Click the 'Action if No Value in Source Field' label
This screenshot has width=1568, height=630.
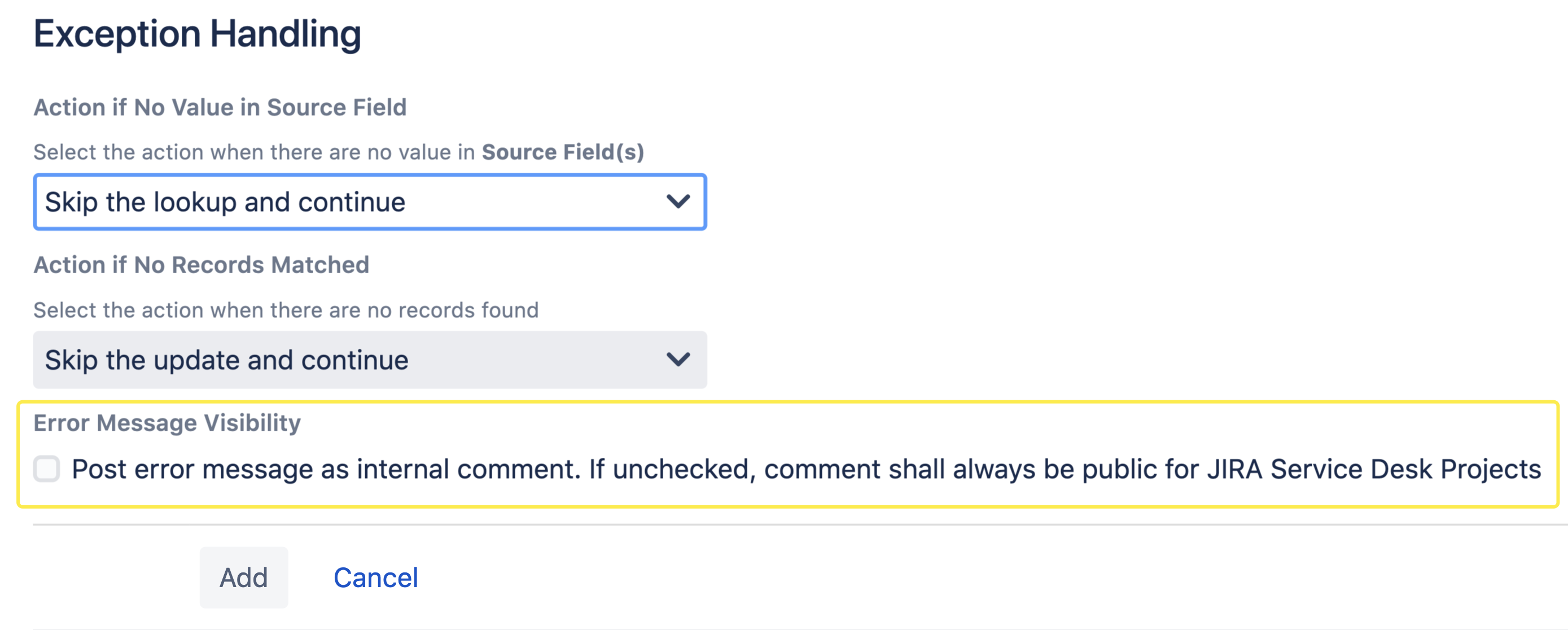220,107
